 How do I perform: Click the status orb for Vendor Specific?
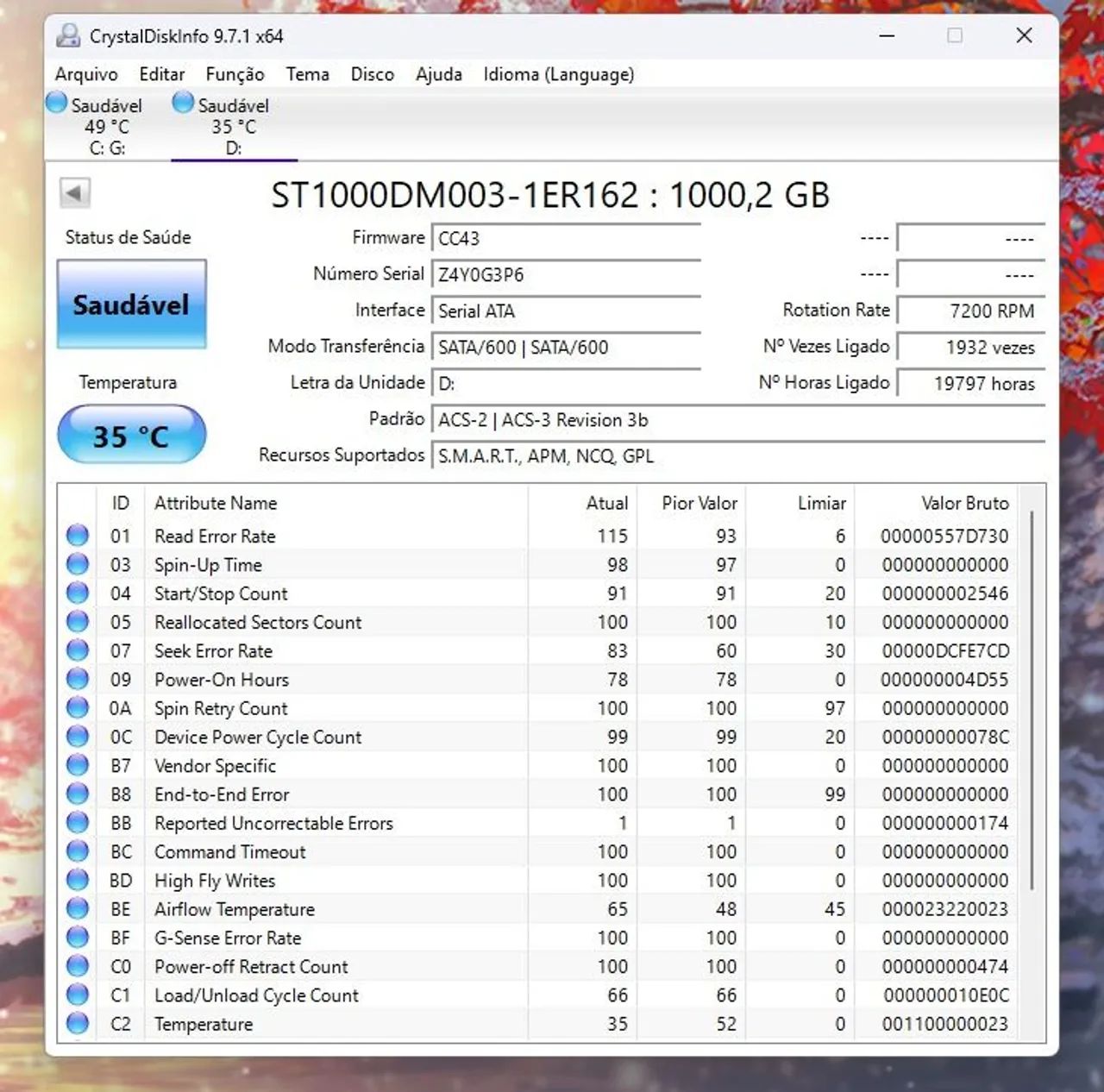click(x=78, y=765)
